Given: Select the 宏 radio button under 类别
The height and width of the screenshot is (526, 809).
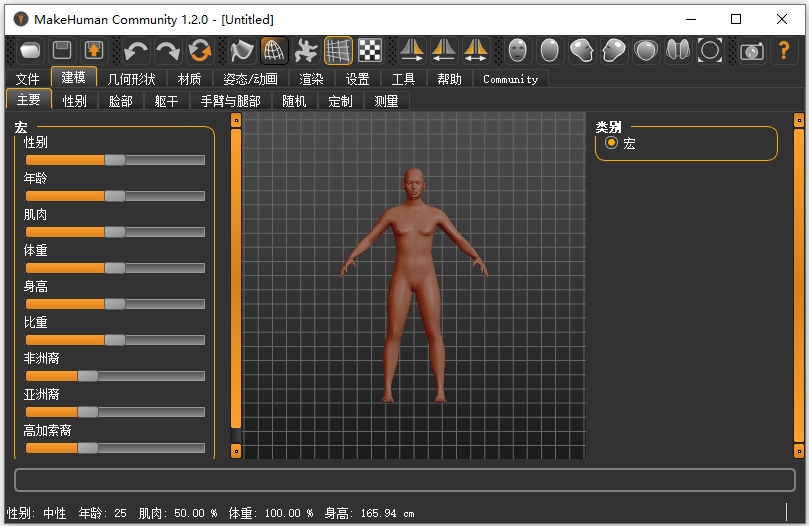Looking at the screenshot, I should tap(611, 144).
